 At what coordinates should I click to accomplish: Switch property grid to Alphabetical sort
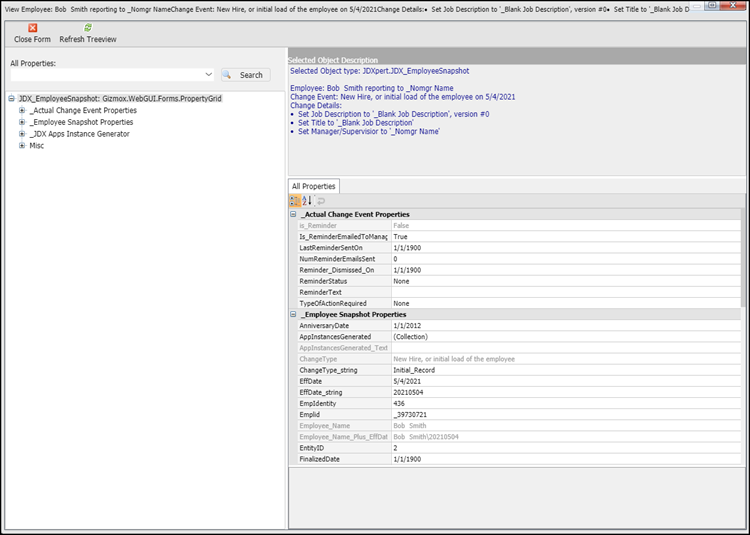click(x=308, y=201)
